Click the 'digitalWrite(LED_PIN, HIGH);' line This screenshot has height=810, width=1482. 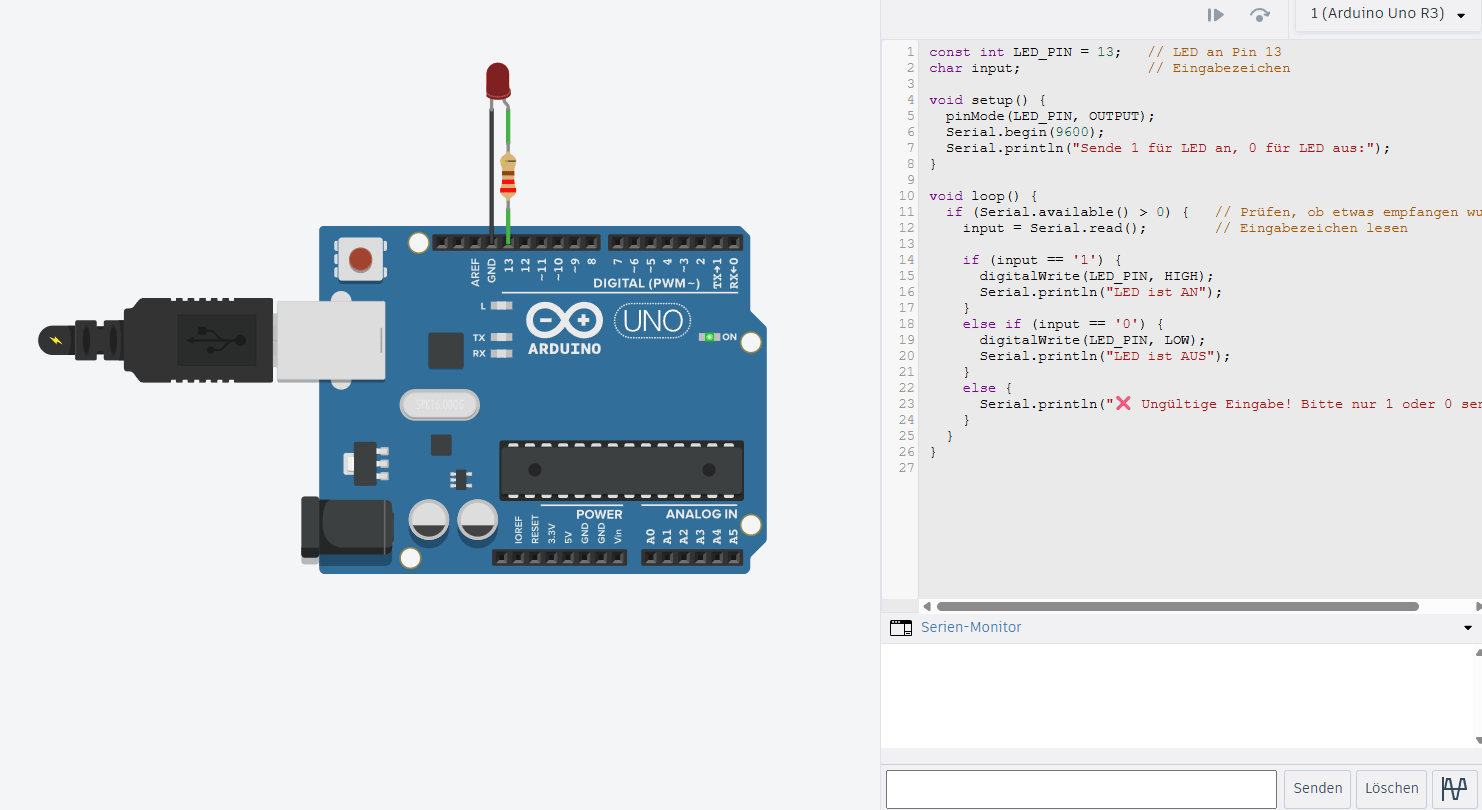pos(1096,276)
